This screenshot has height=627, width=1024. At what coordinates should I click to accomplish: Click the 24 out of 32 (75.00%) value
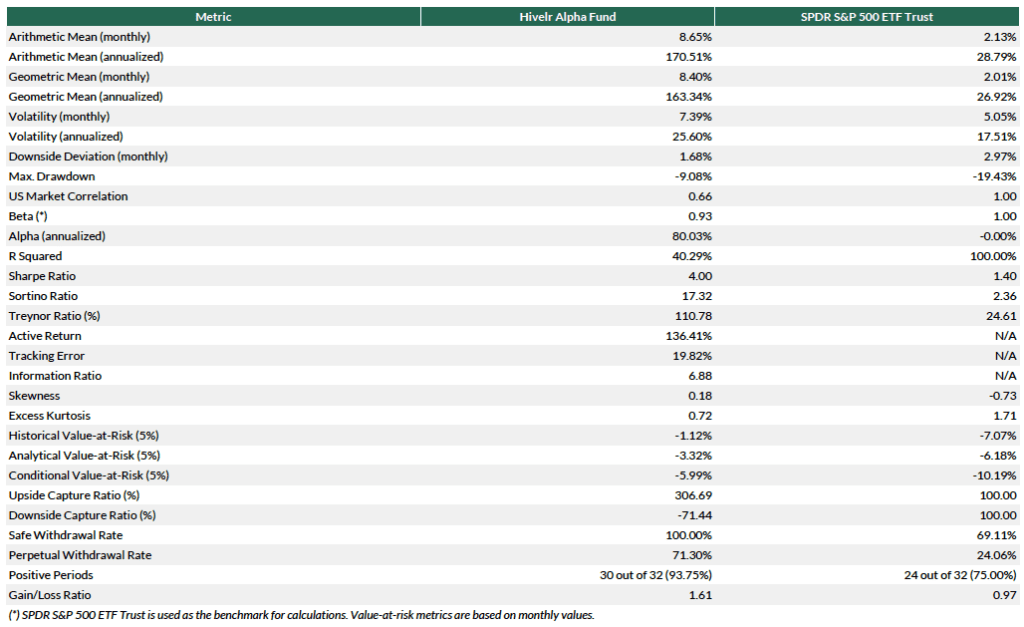click(x=960, y=575)
